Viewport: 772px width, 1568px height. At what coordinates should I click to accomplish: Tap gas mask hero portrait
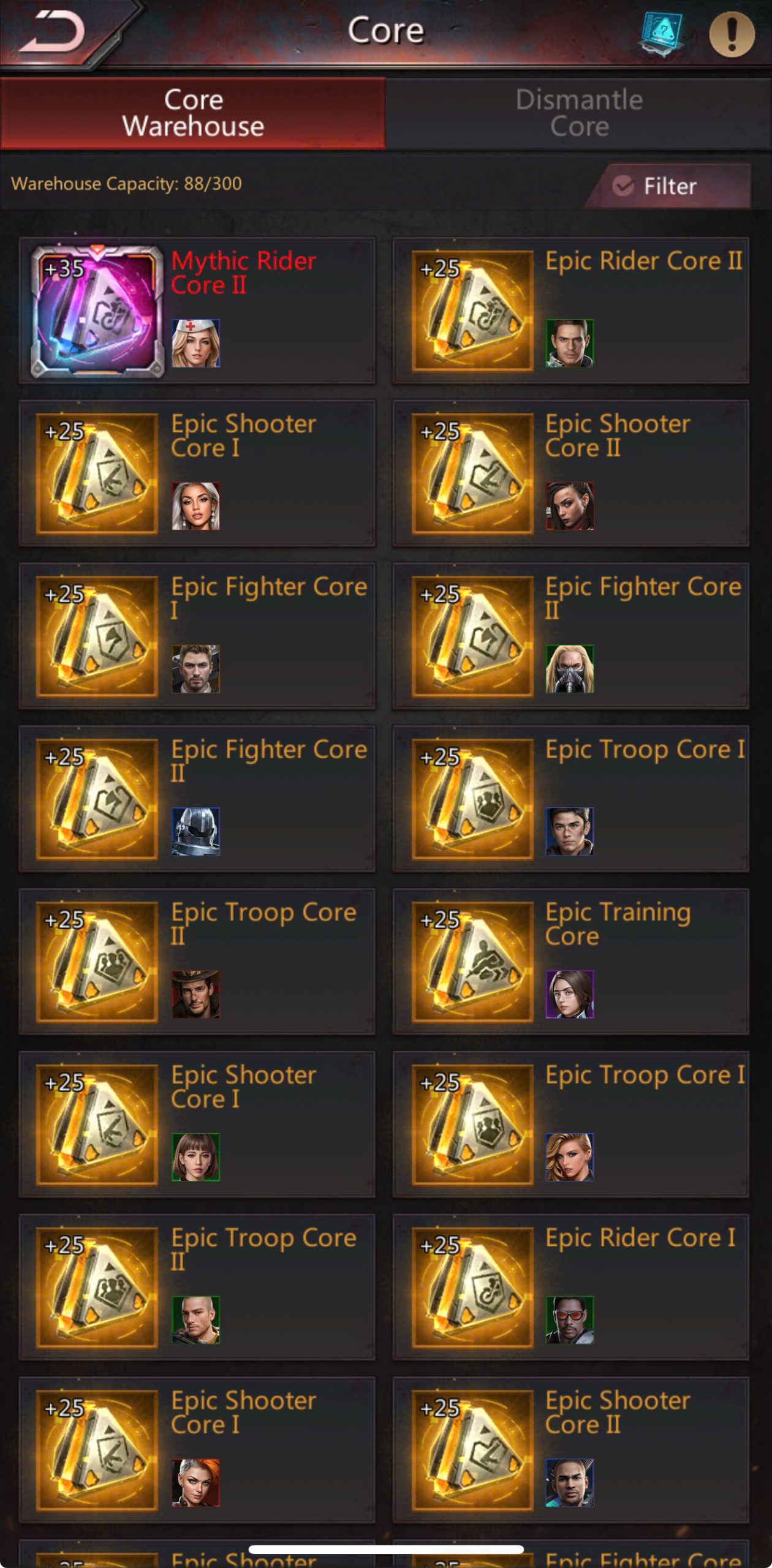[x=569, y=669]
